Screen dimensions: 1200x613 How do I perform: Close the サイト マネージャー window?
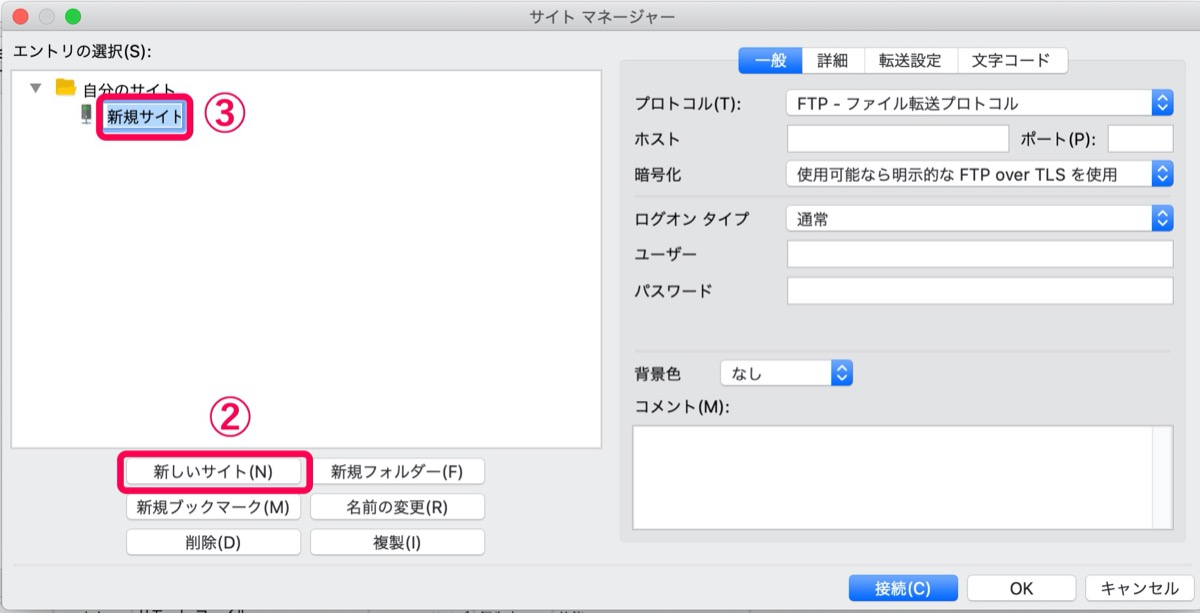coord(20,17)
